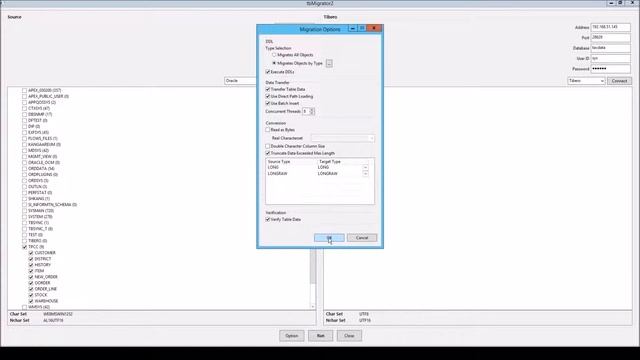Viewport: 640px width, 360px height.
Task: Open the Tibero database type dropdown
Action: [x=586, y=81]
